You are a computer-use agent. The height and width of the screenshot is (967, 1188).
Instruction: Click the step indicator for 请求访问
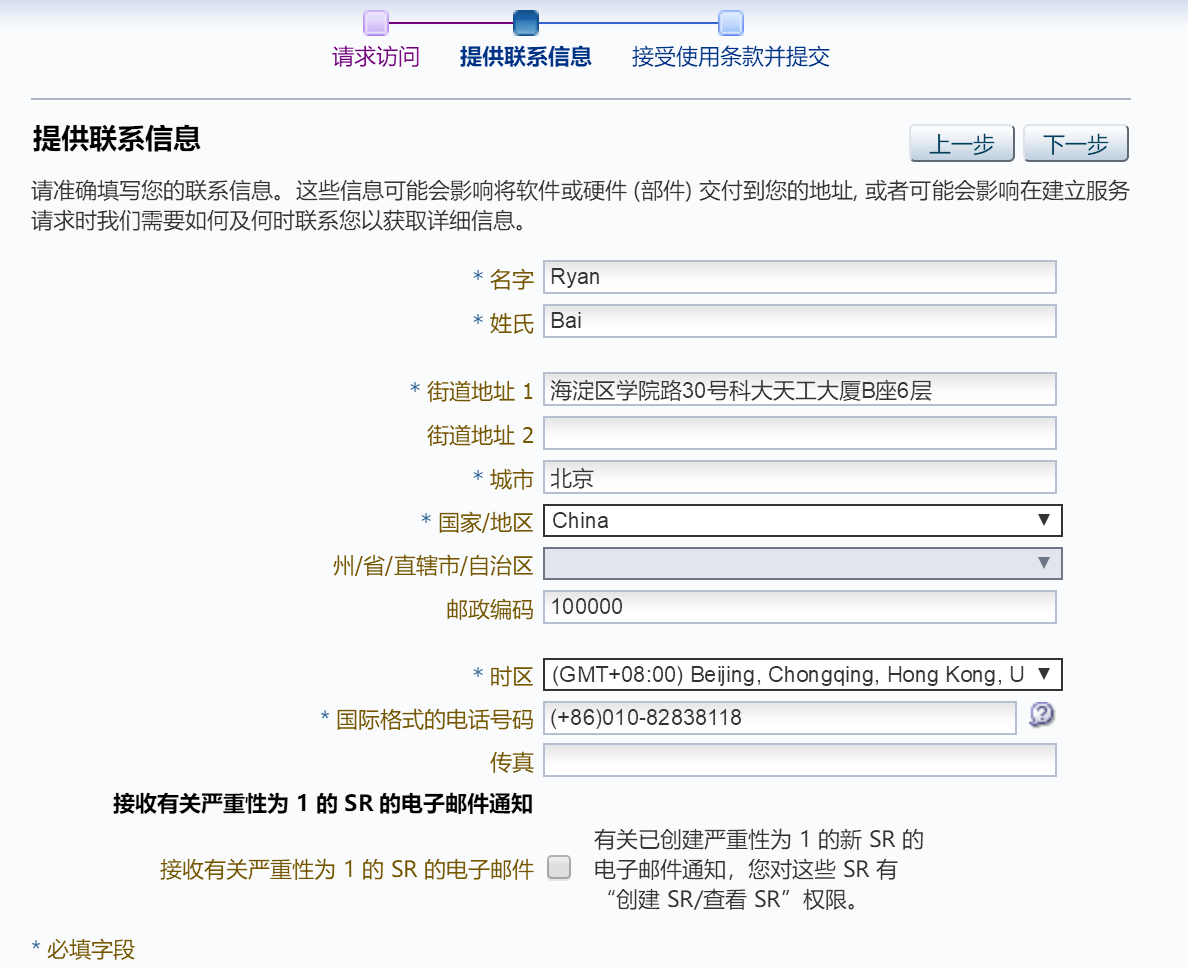point(375,22)
